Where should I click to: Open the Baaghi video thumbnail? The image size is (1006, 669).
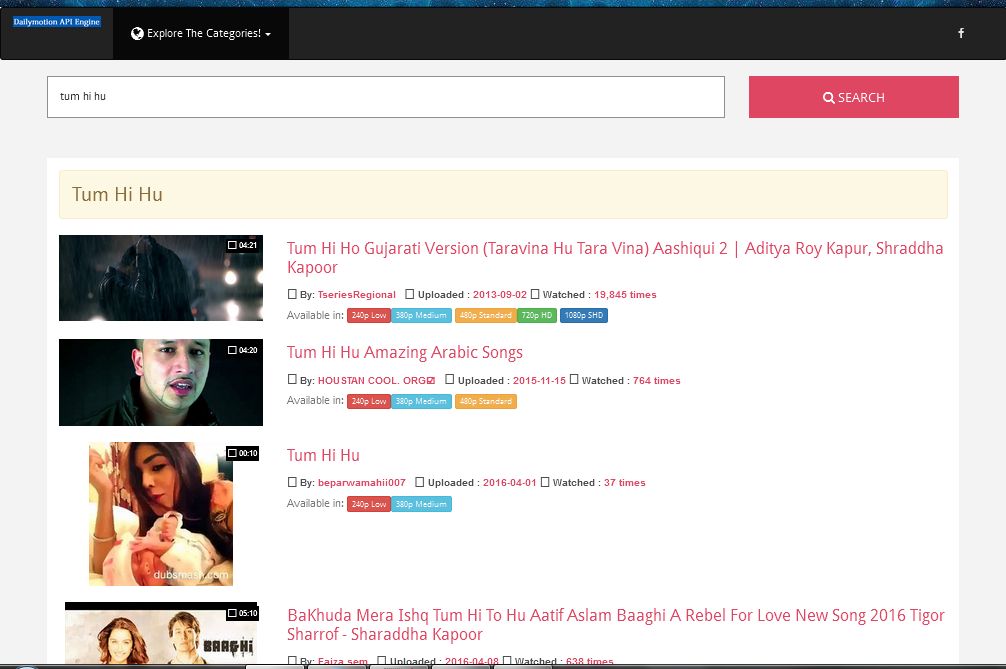coord(160,636)
